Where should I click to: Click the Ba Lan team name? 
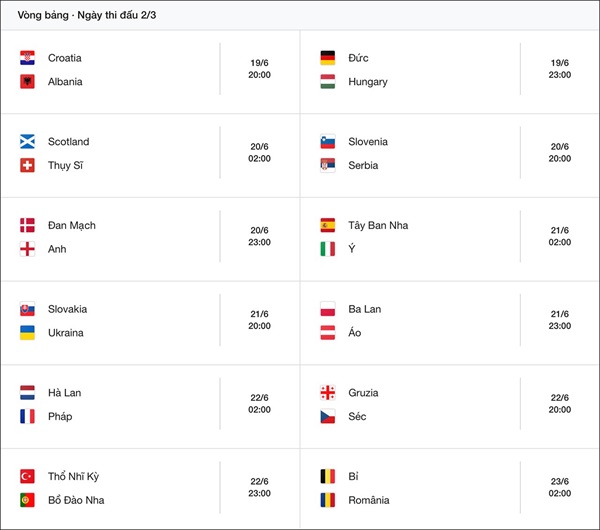(364, 309)
